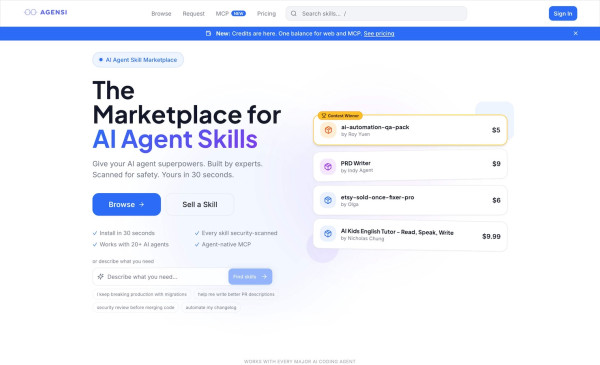Open the Browse nav item
Viewport: 600px width, 365px height.
click(161, 13)
